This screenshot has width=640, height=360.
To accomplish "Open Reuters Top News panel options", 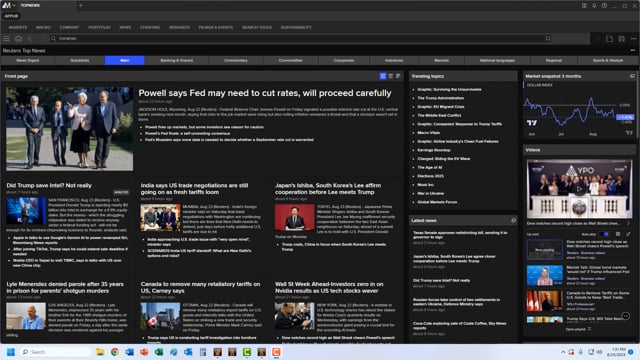I will 633,51.
